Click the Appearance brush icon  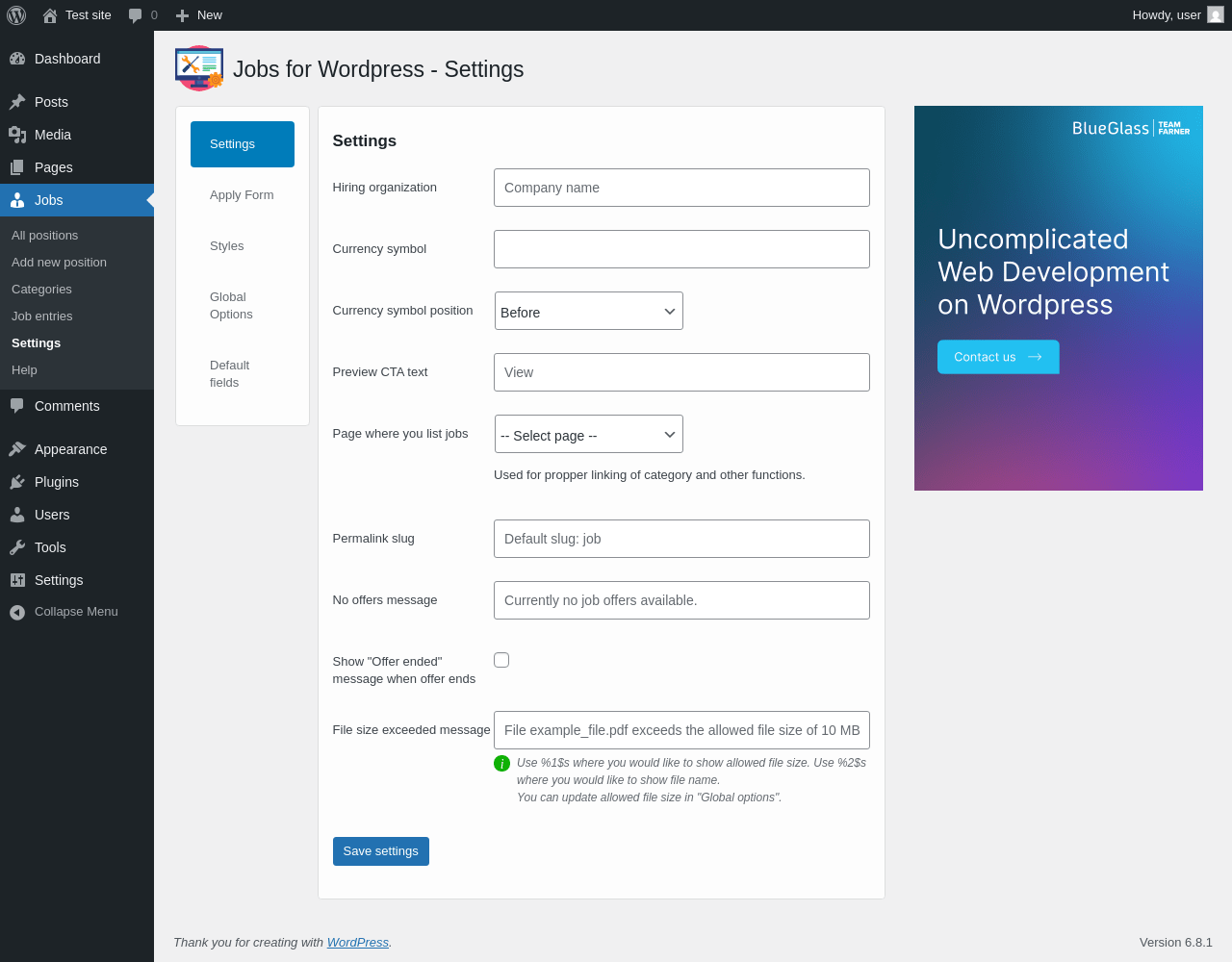pyautogui.click(x=17, y=449)
